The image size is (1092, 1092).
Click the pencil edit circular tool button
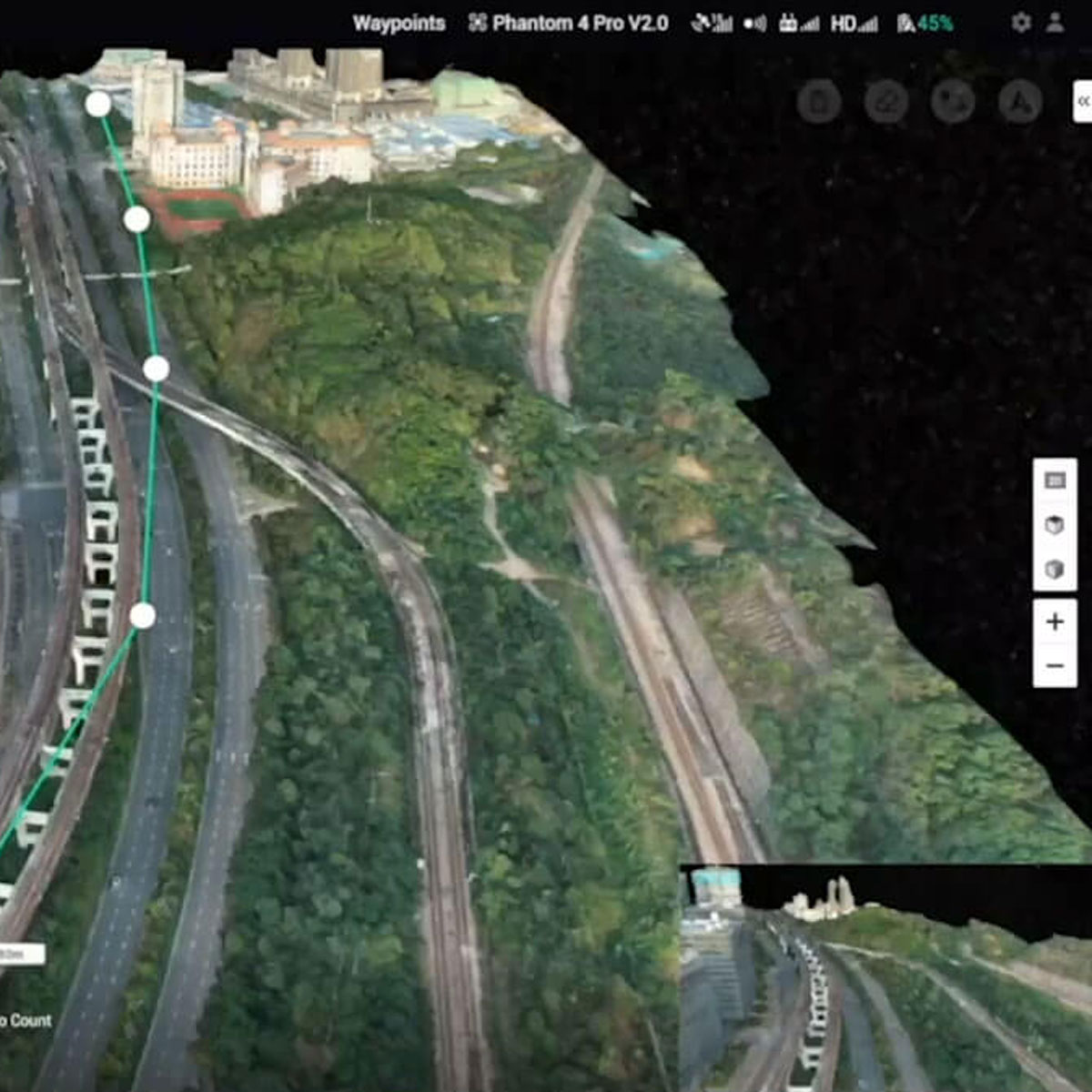(x=886, y=102)
